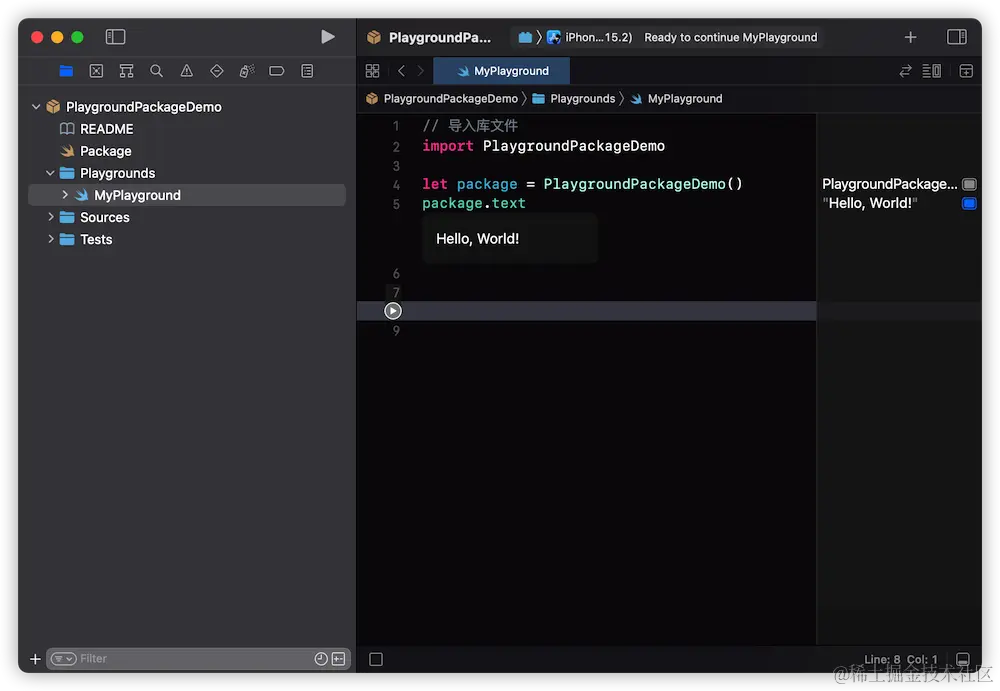The height and width of the screenshot is (691, 1000).
Task: Stop playground using the square button
Action: (376, 658)
